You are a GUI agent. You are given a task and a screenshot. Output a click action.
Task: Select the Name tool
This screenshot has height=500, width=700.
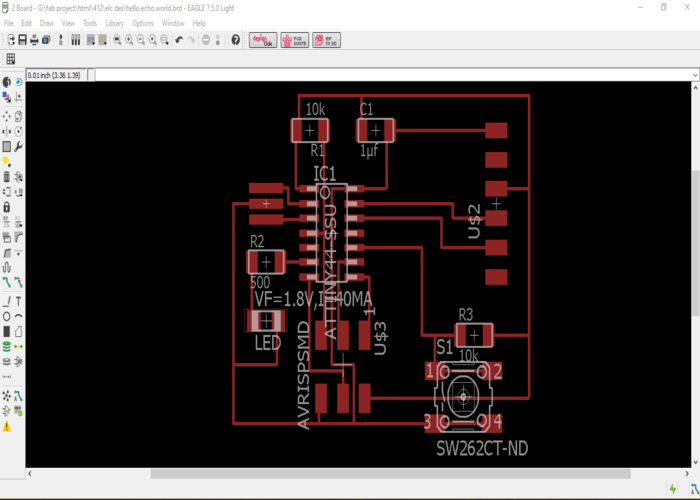click(x=7, y=222)
